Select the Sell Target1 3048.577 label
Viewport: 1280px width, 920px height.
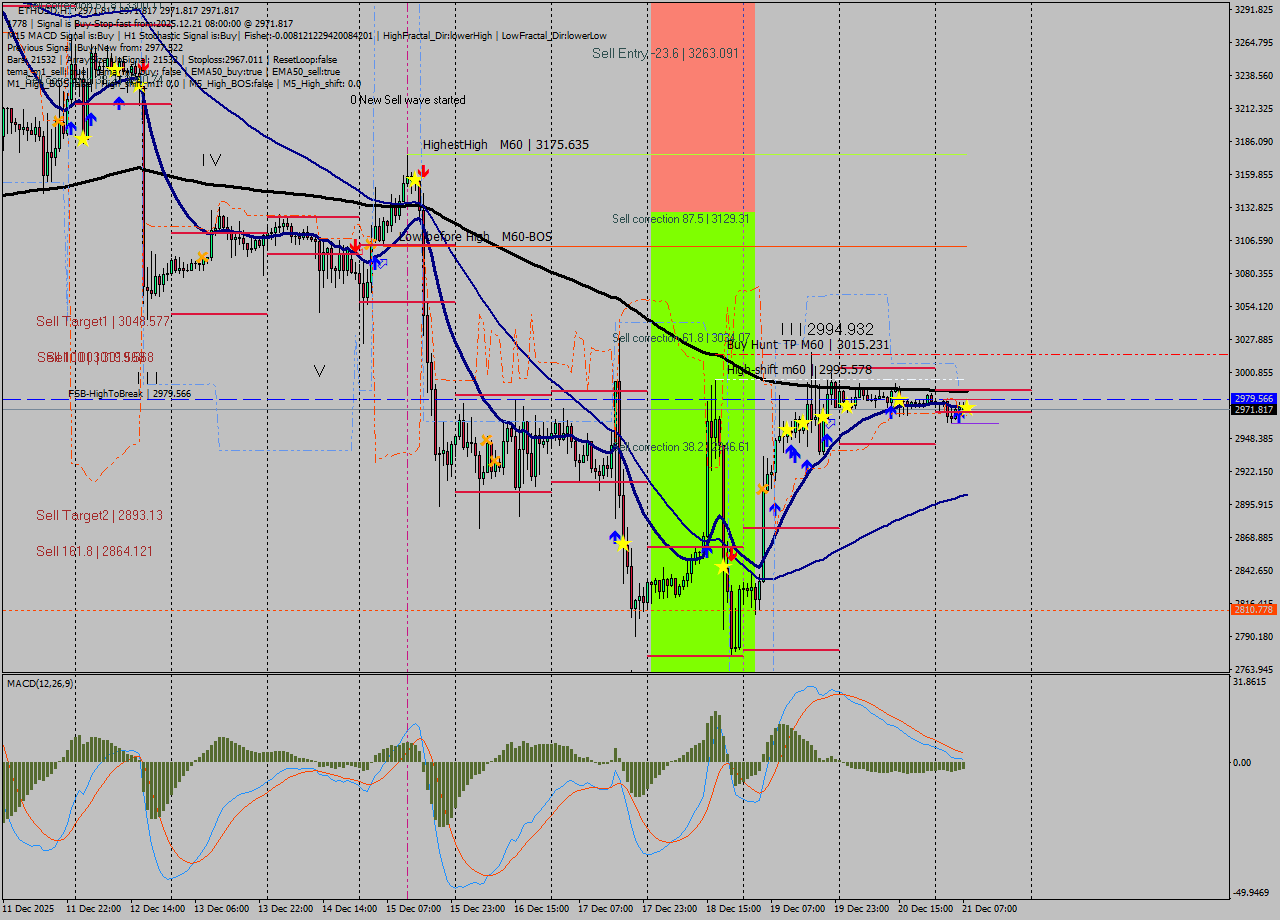(x=102, y=321)
